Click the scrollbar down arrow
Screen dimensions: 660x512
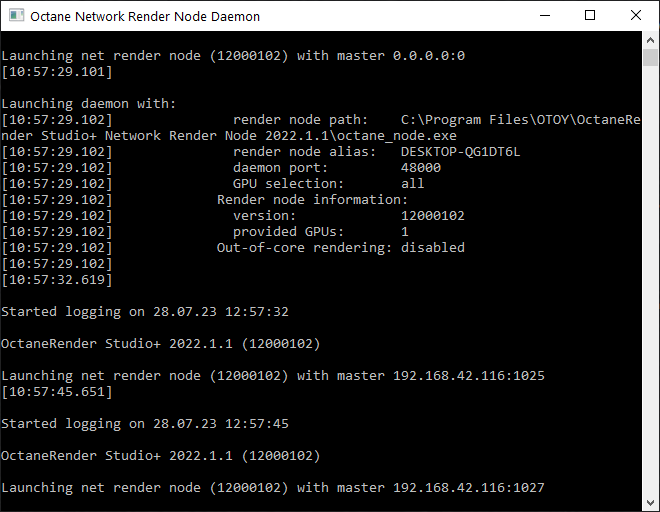pyautogui.click(x=651, y=503)
